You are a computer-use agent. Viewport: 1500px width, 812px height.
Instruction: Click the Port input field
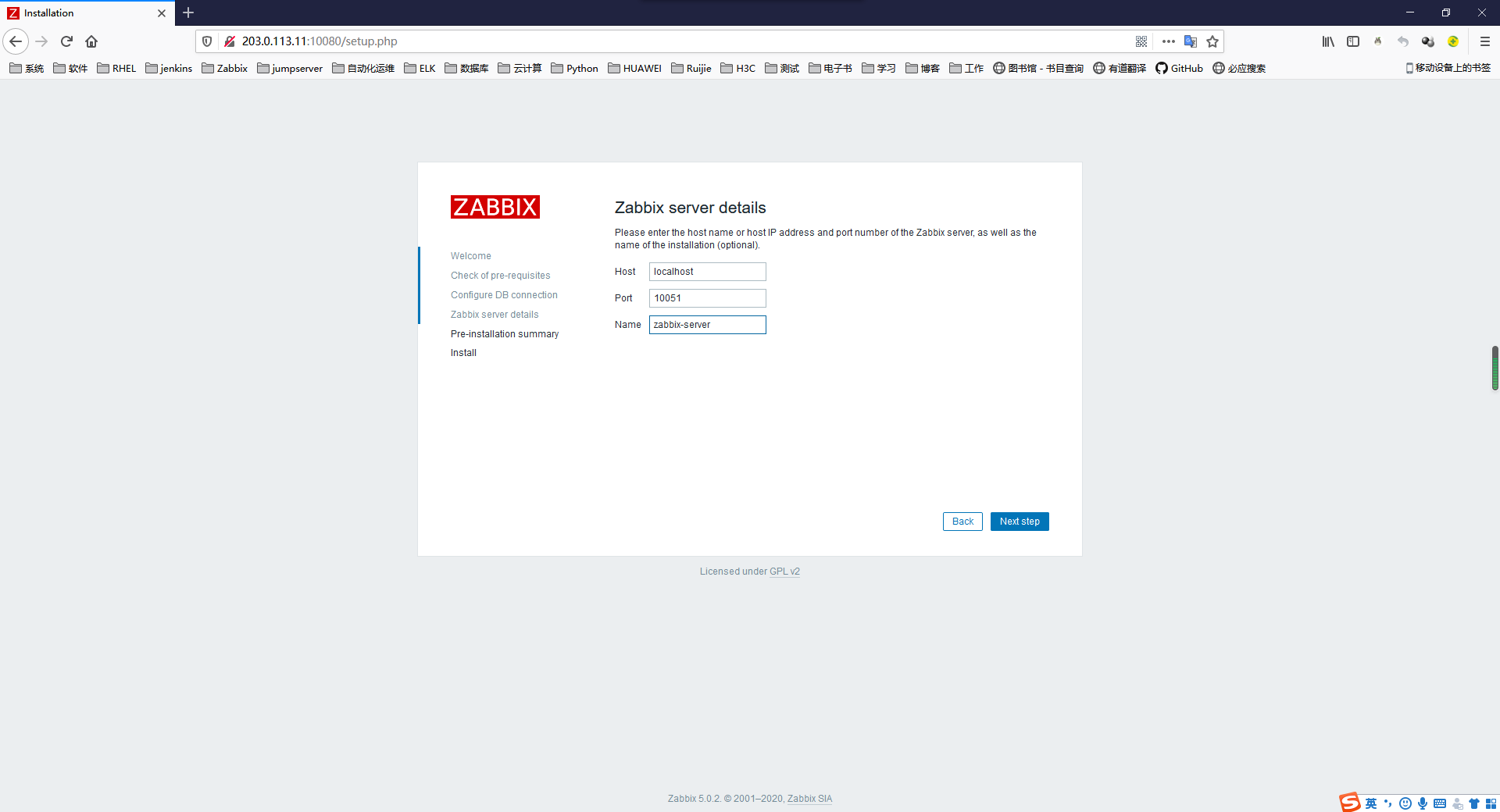coord(707,298)
